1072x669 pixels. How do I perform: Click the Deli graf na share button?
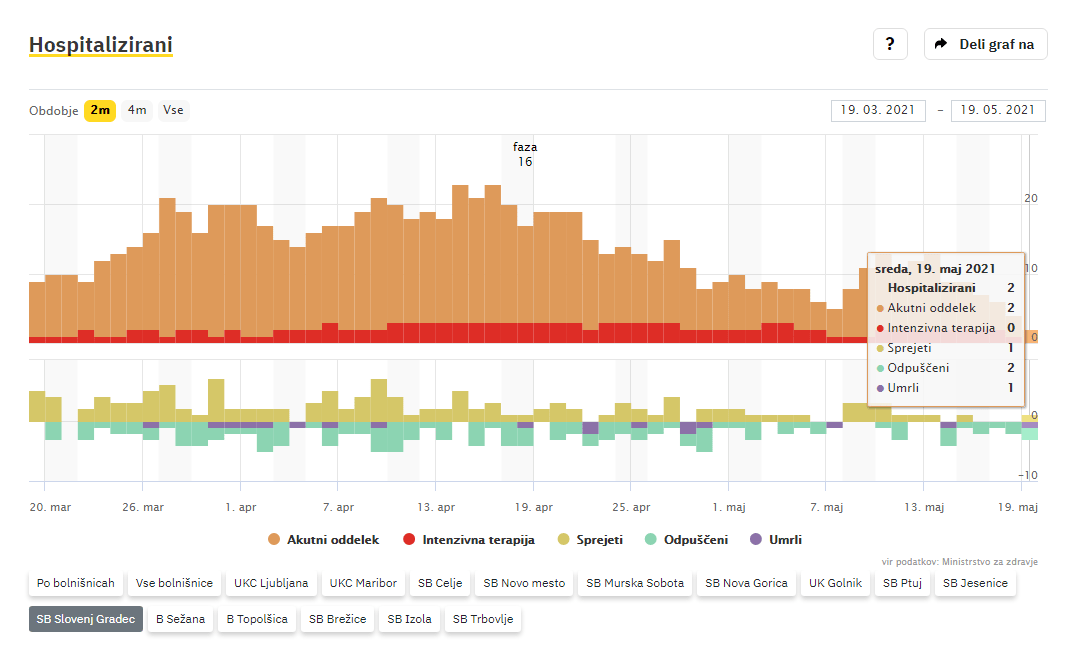pos(985,44)
